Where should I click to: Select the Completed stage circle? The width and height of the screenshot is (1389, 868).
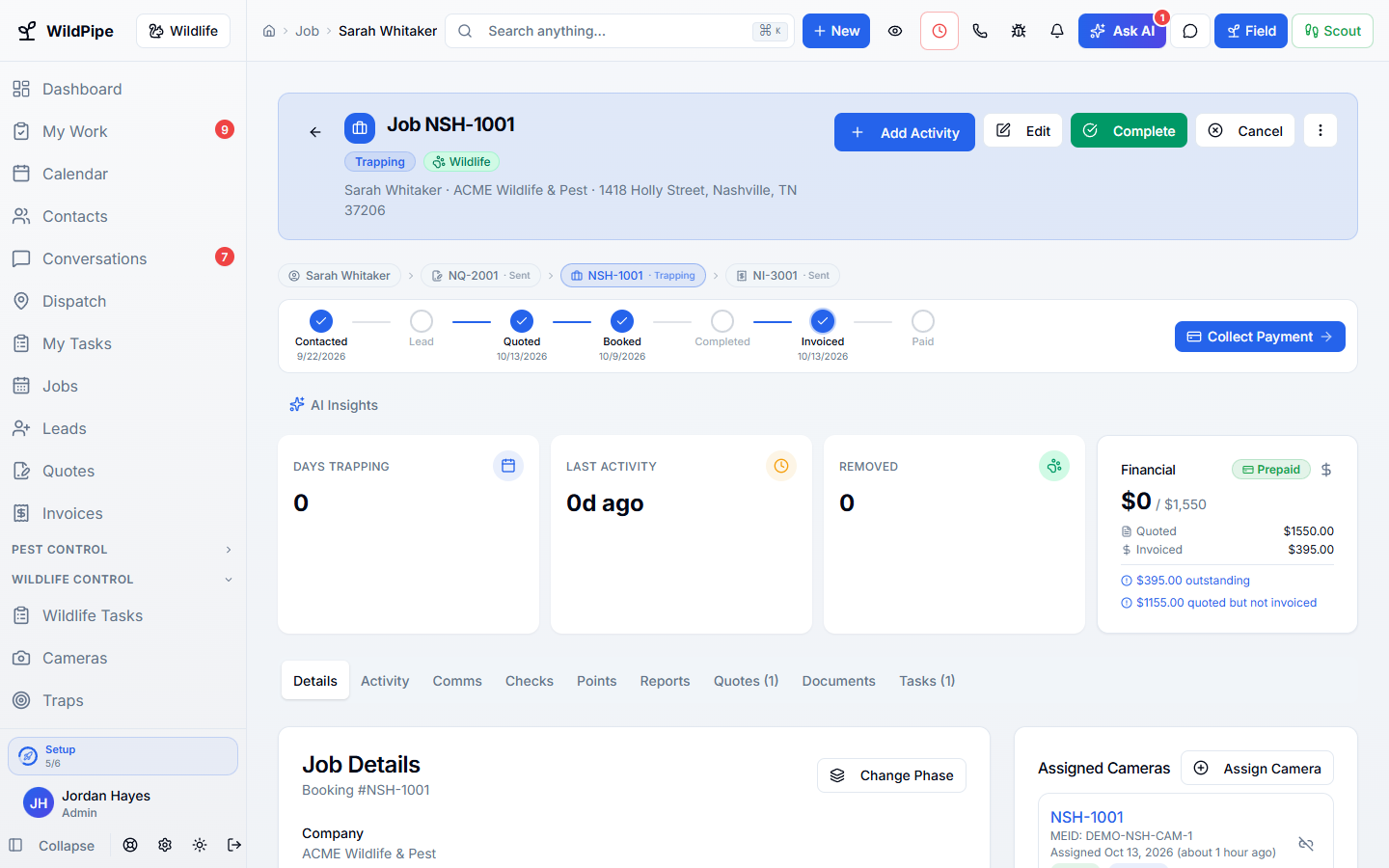pyautogui.click(x=722, y=321)
